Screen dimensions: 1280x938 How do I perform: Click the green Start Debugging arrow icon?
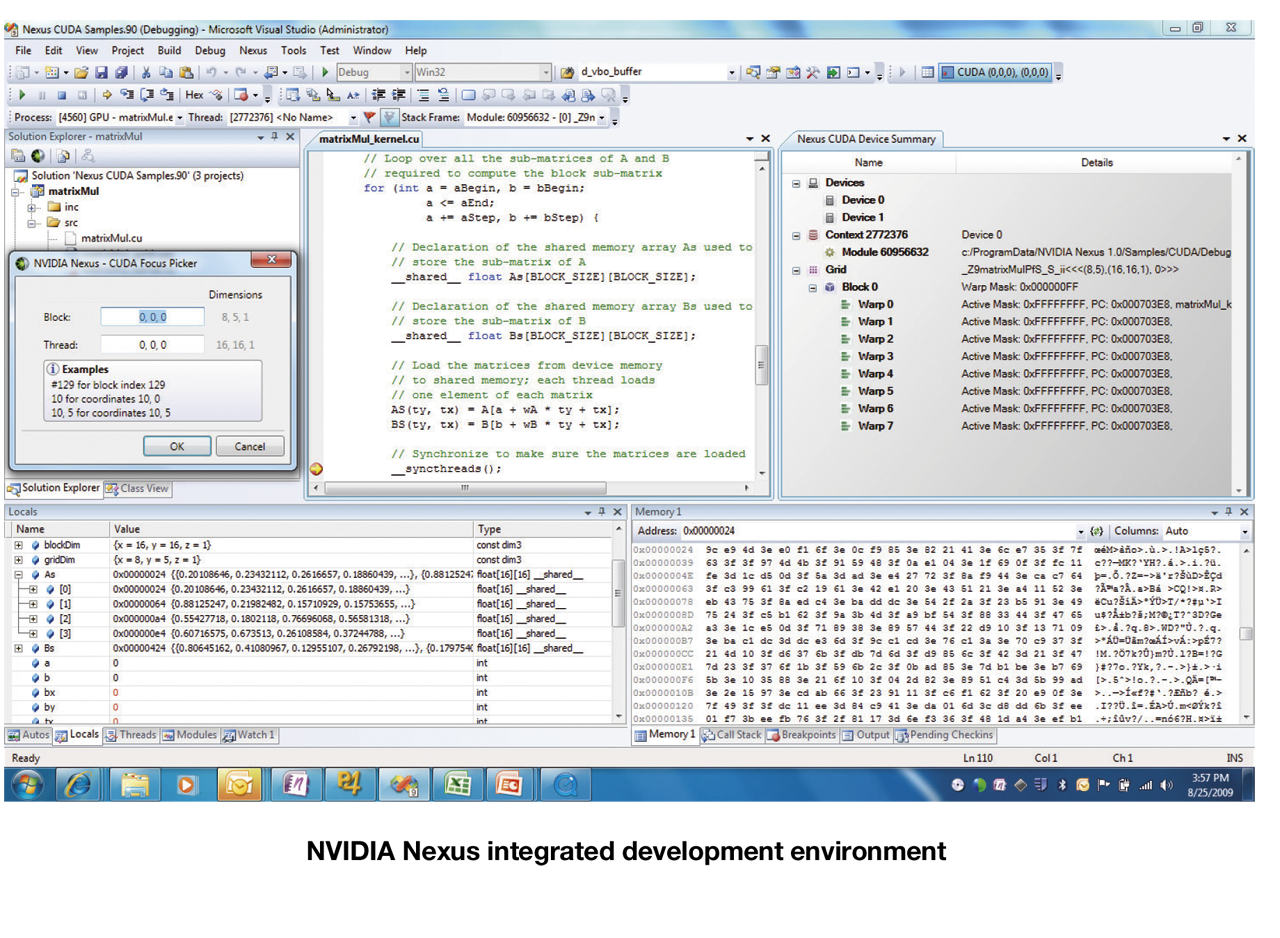pyautogui.click(x=325, y=72)
